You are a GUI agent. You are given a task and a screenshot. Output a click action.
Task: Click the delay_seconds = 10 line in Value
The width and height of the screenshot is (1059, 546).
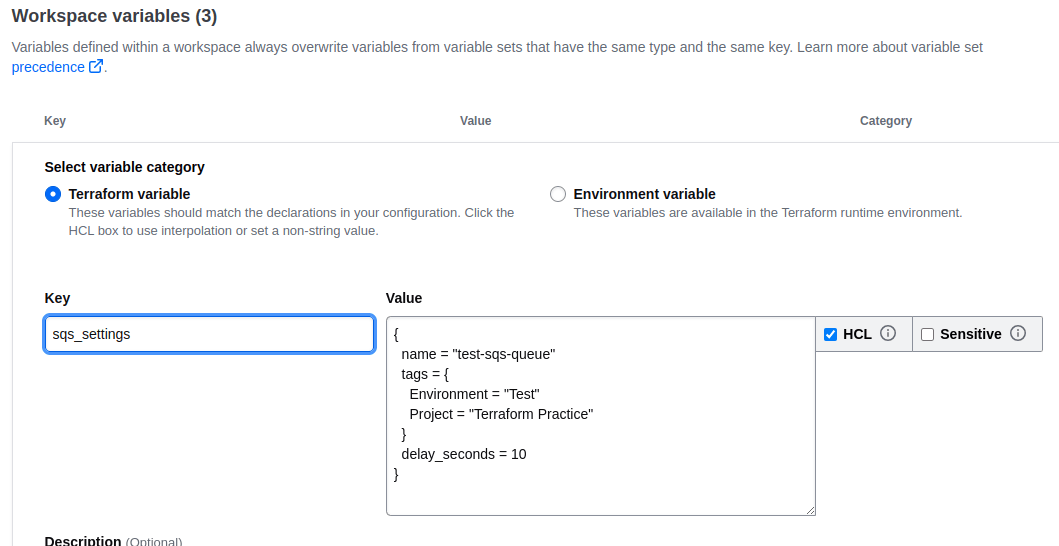pyautogui.click(x=464, y=454)
